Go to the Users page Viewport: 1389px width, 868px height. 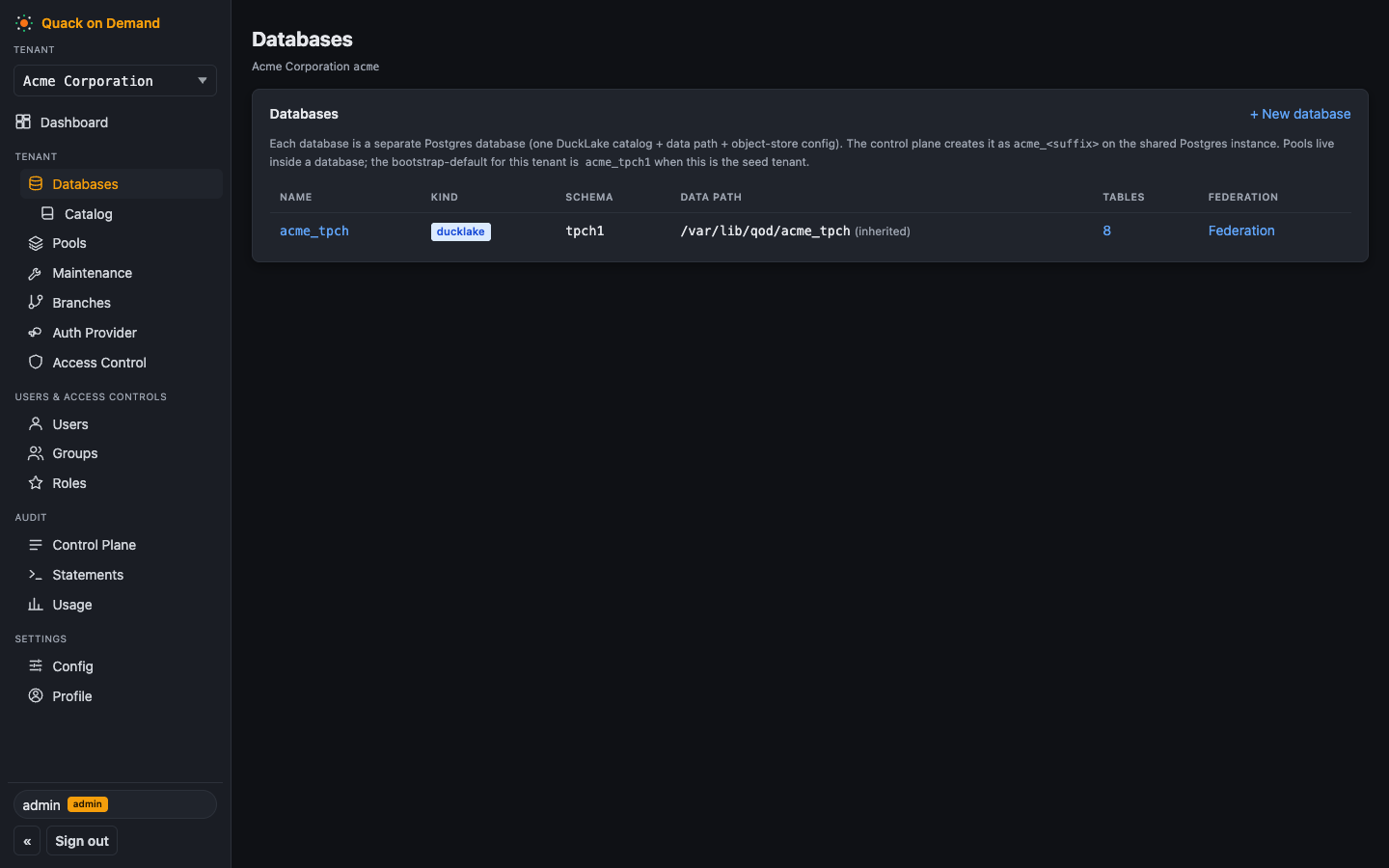point(122,424)
